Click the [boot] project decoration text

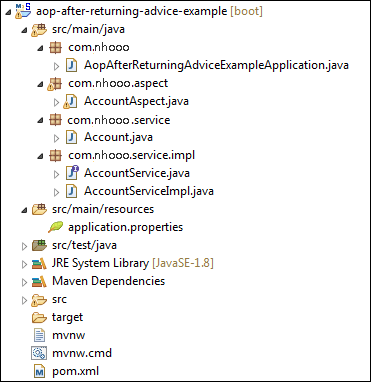[246, 12]
